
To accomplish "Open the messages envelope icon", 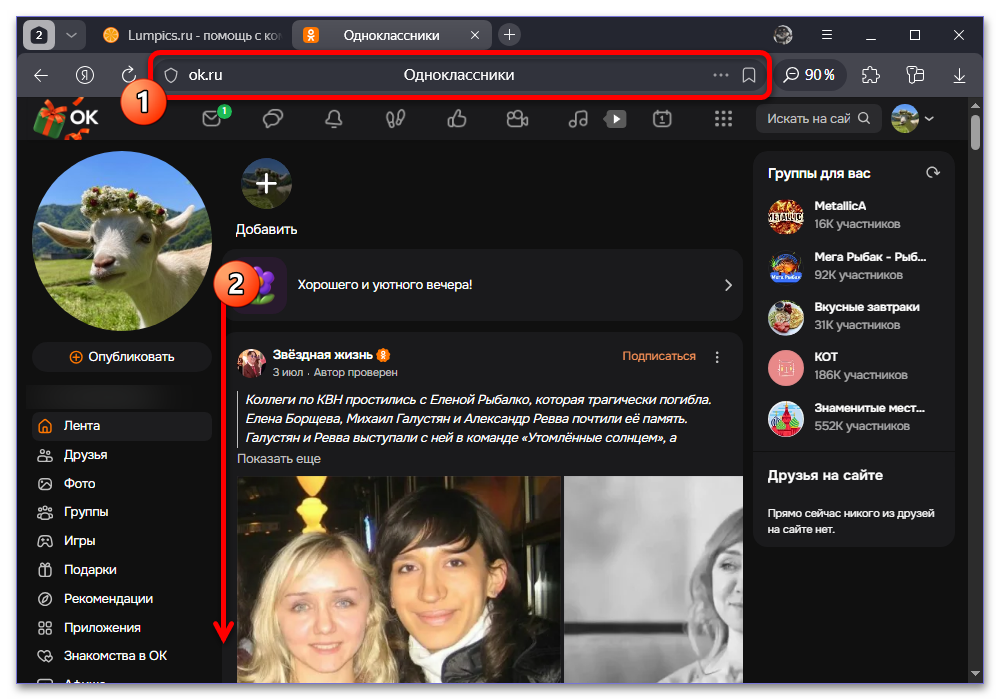I will point(212,119).
